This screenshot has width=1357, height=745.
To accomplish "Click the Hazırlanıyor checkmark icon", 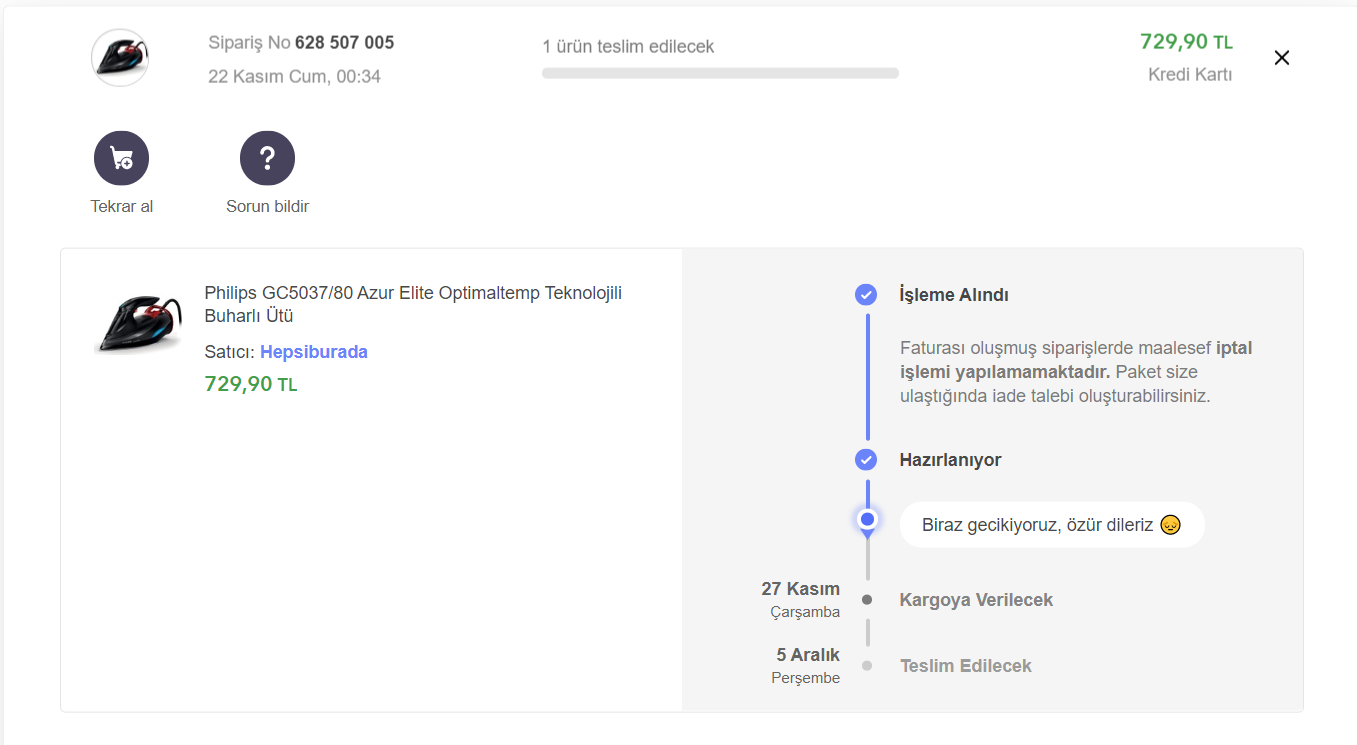I will 866,460.
